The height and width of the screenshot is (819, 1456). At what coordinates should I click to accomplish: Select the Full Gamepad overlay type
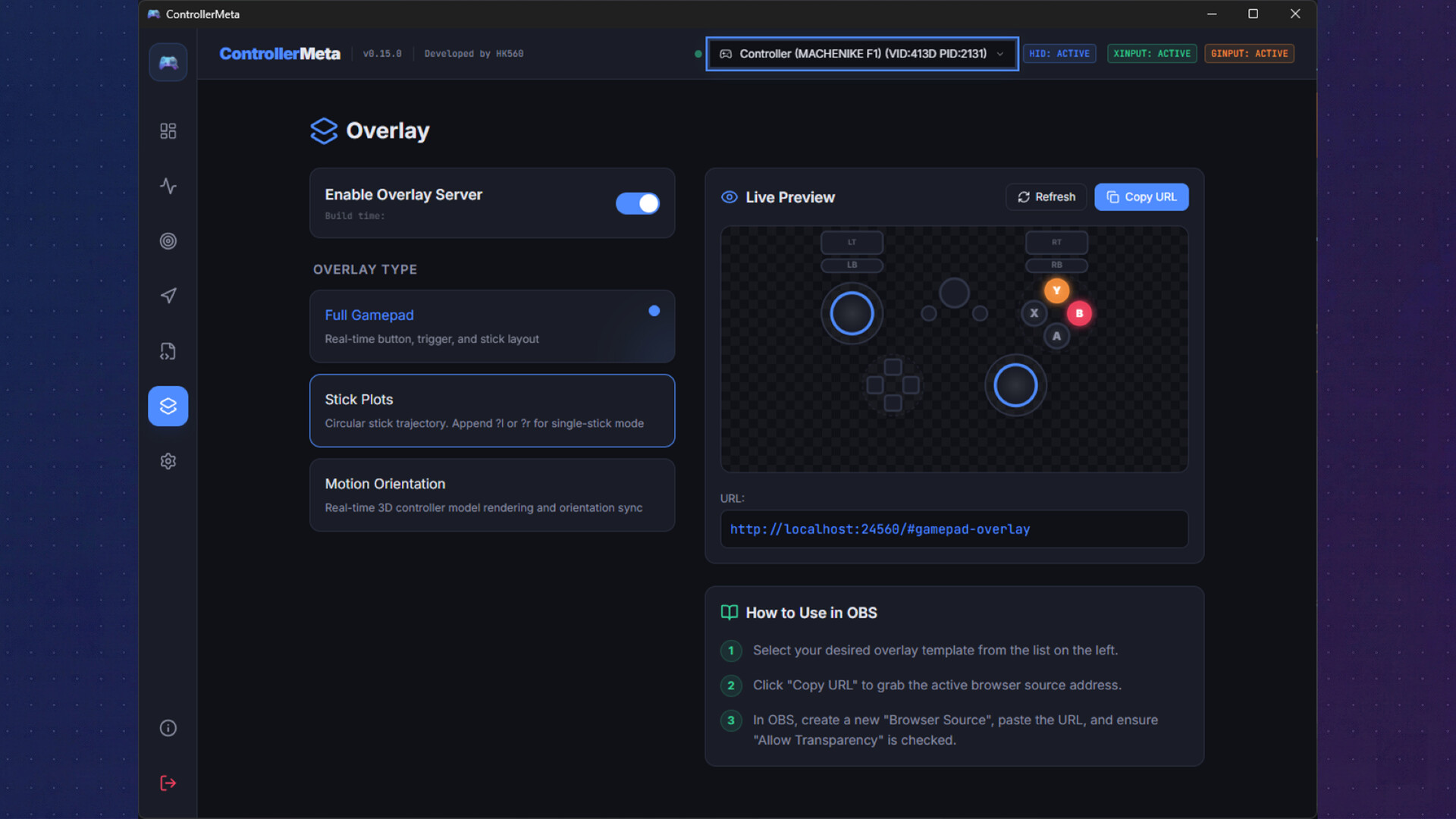coord(491,326)
